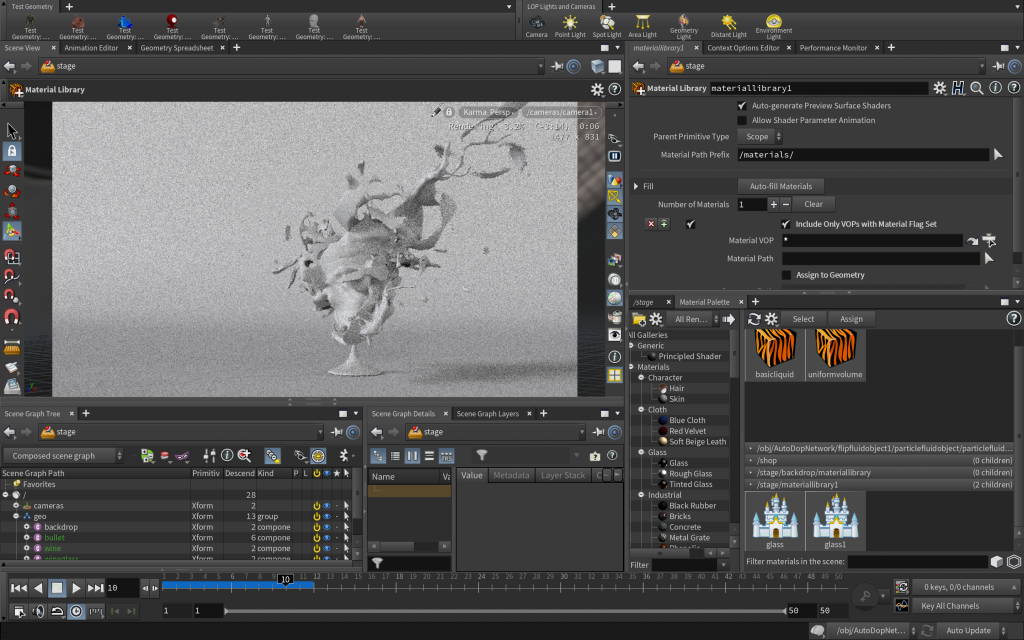Pin the Scene Graph Tree pane
Viewport: 1024px width, 640px height.
pos(336,432)
